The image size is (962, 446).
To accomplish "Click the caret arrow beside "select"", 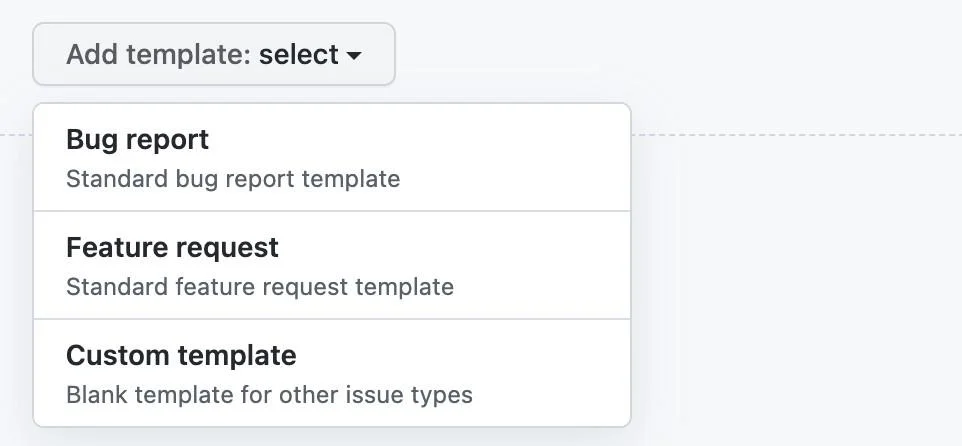I will click(x=354, y=56).
